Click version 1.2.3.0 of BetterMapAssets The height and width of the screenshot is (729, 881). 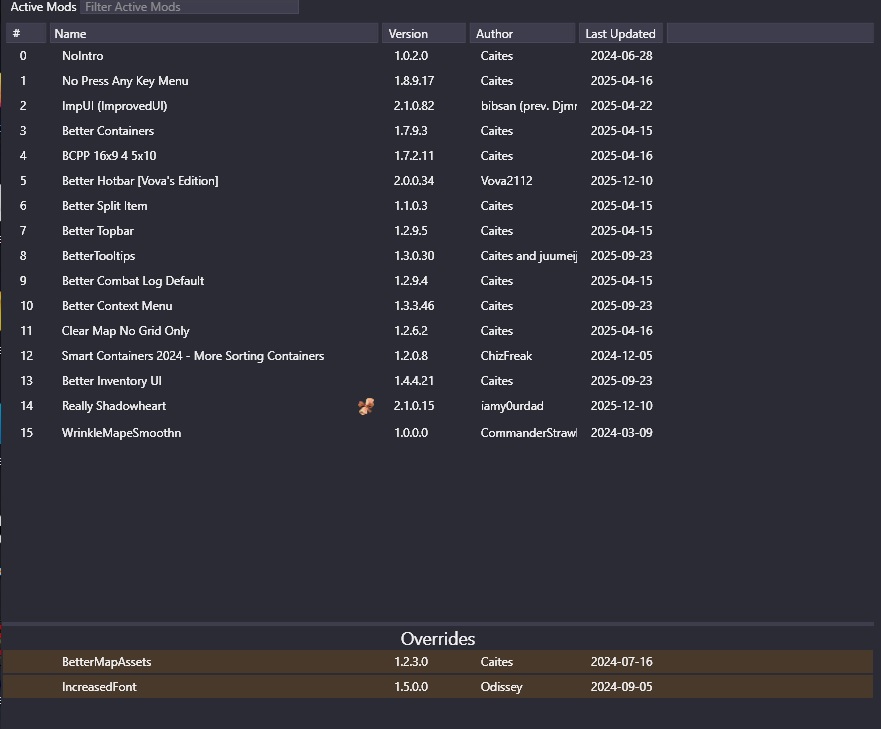[x=411, y=662]
